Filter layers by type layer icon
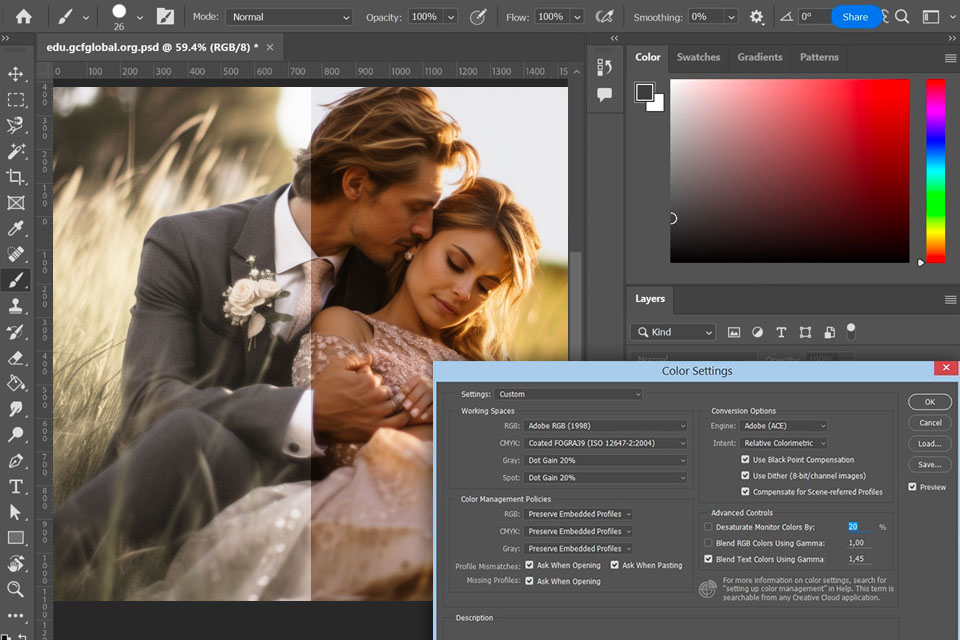The height and width of the screenshot is (640, 960). pos(781,332)
